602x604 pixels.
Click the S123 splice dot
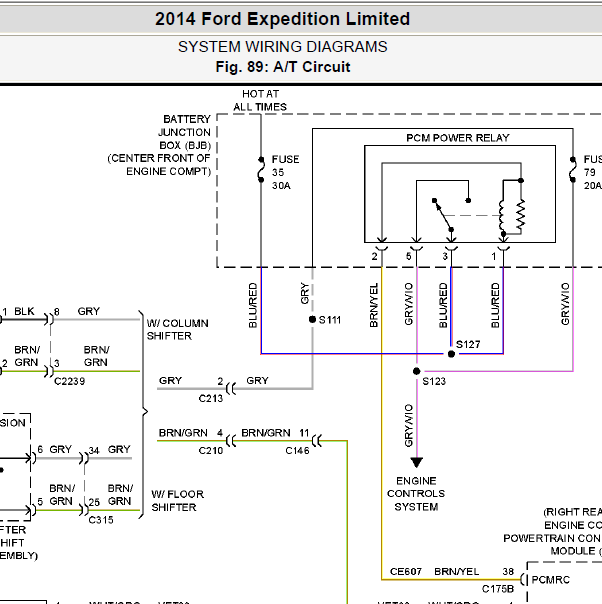tap(416, 371)
